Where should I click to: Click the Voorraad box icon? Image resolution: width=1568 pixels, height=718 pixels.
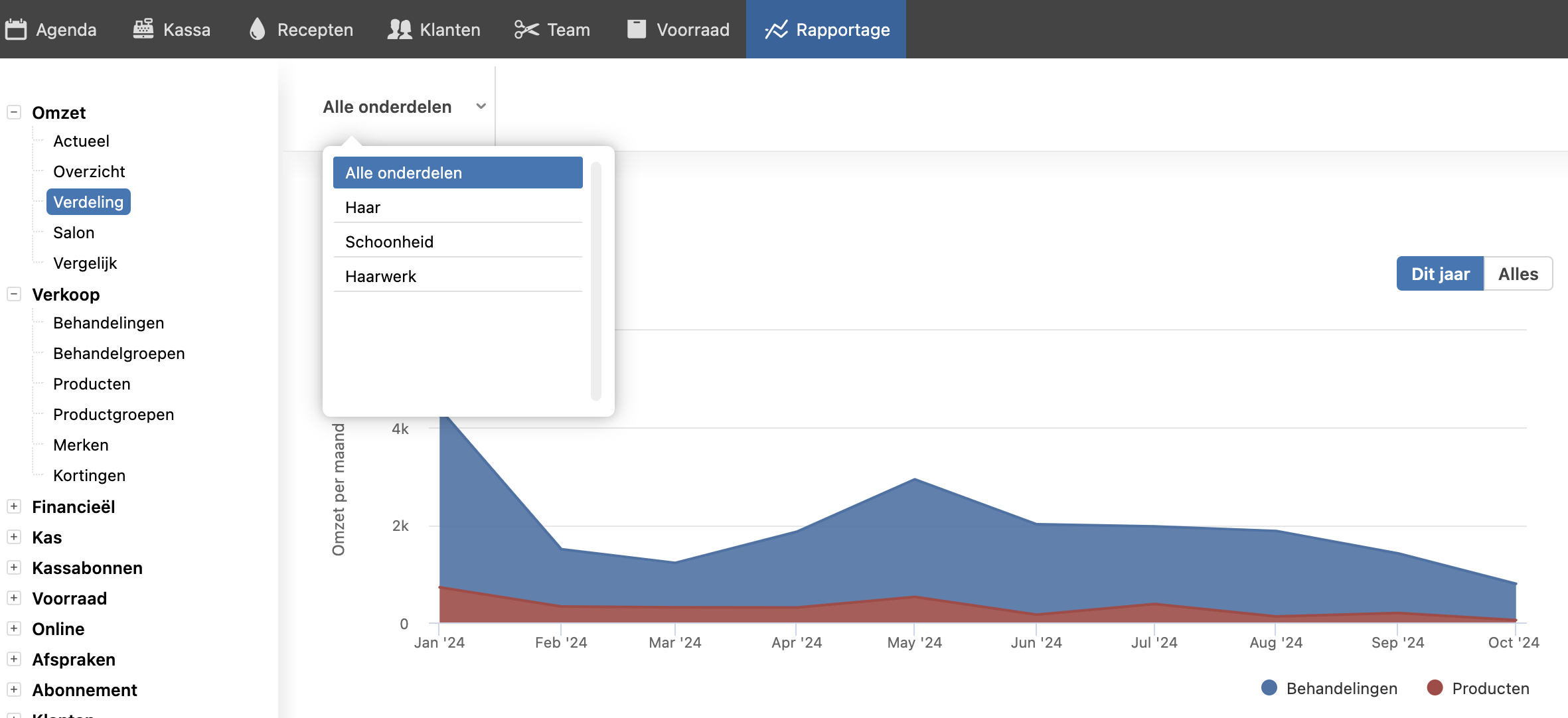[x=637, y=29]
